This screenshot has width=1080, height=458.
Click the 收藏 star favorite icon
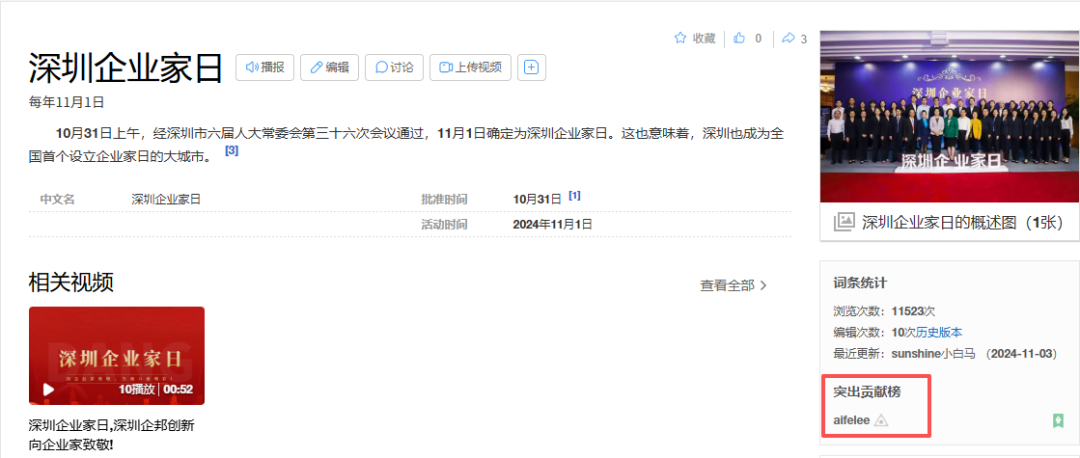tap(680, 38)
